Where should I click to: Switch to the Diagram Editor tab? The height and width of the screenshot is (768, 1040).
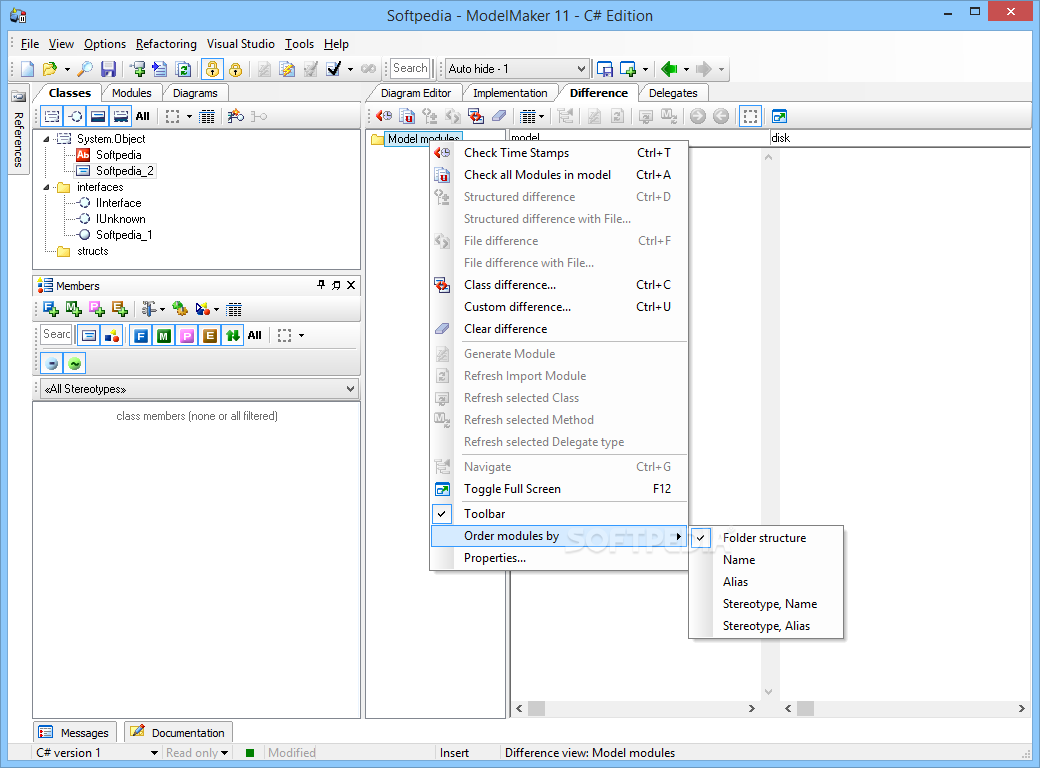[415, 93]
